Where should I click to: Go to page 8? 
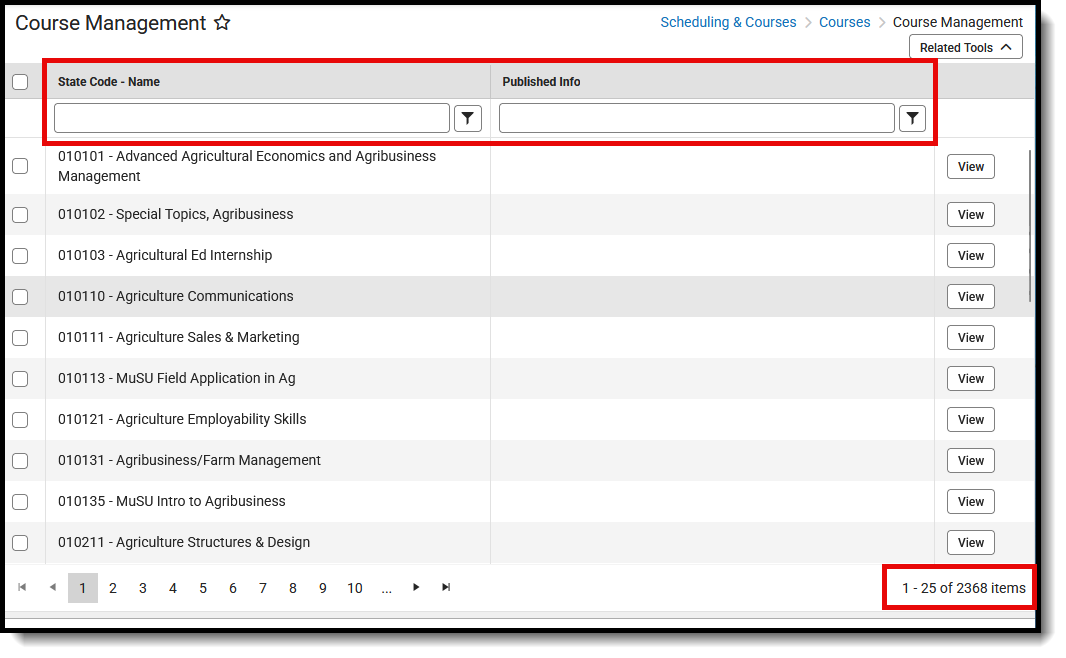click(x=292, y=588)
